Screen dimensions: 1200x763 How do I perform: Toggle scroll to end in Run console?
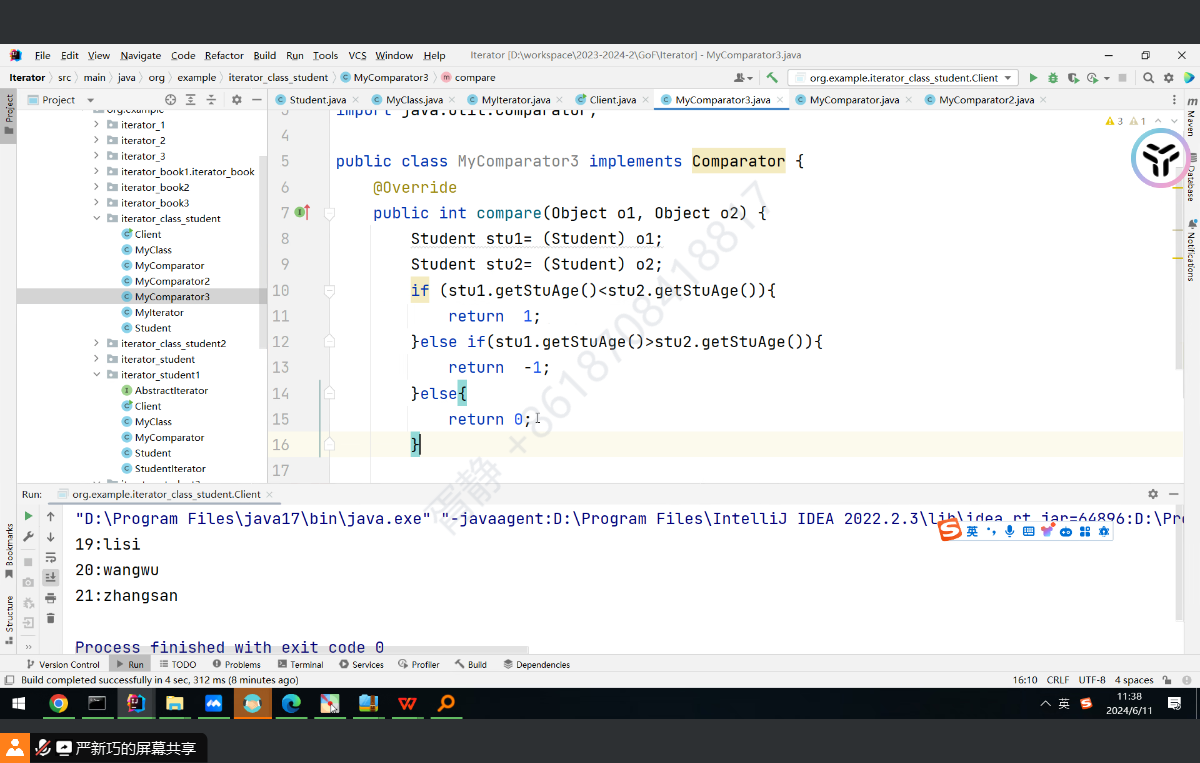51,577
